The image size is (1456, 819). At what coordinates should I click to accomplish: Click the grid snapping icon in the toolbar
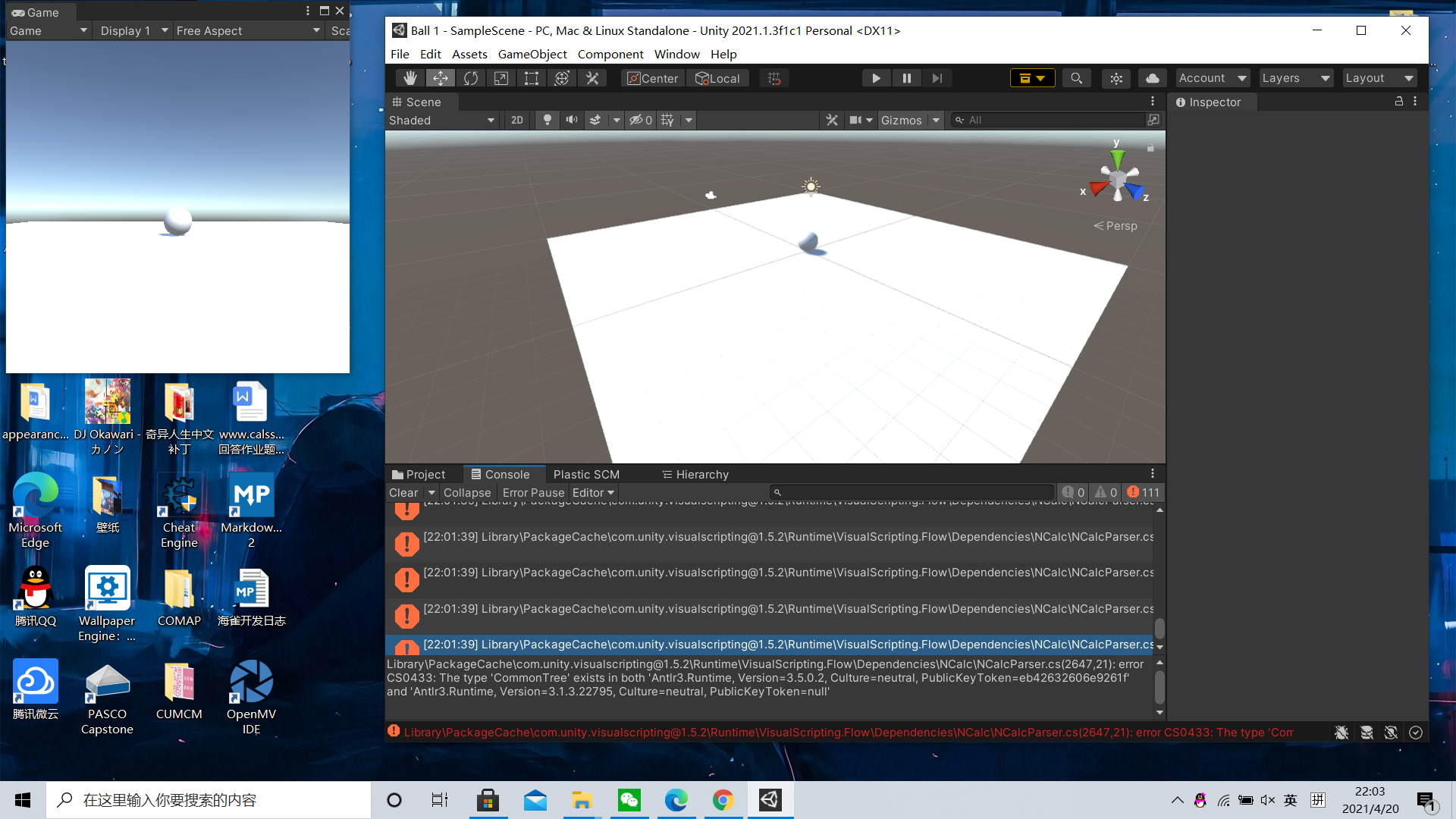774,78
